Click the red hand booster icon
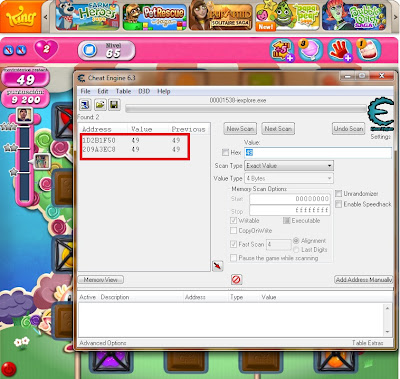The height and width of the screenshot is (379, 400). [340, 50]
